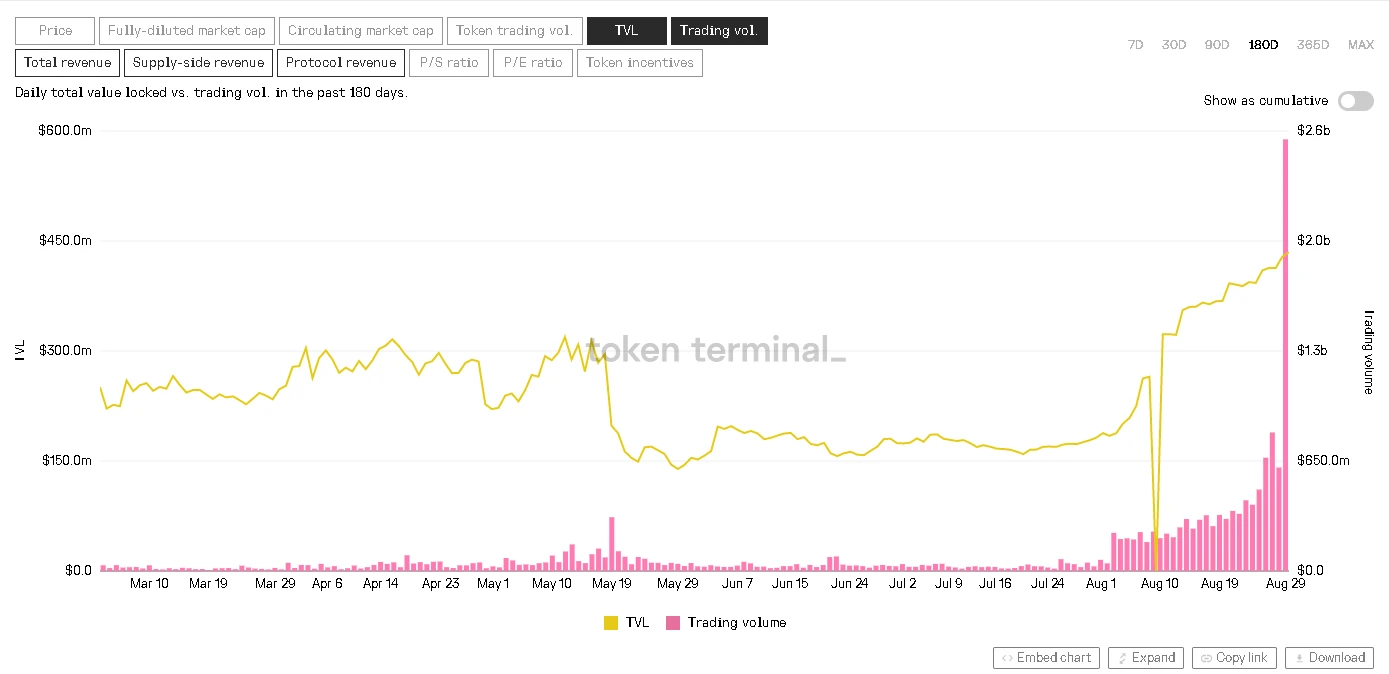This screenshot has width=1389, height=674.
Task: Click the Embed chart code icon
Action: point(1007,658)
